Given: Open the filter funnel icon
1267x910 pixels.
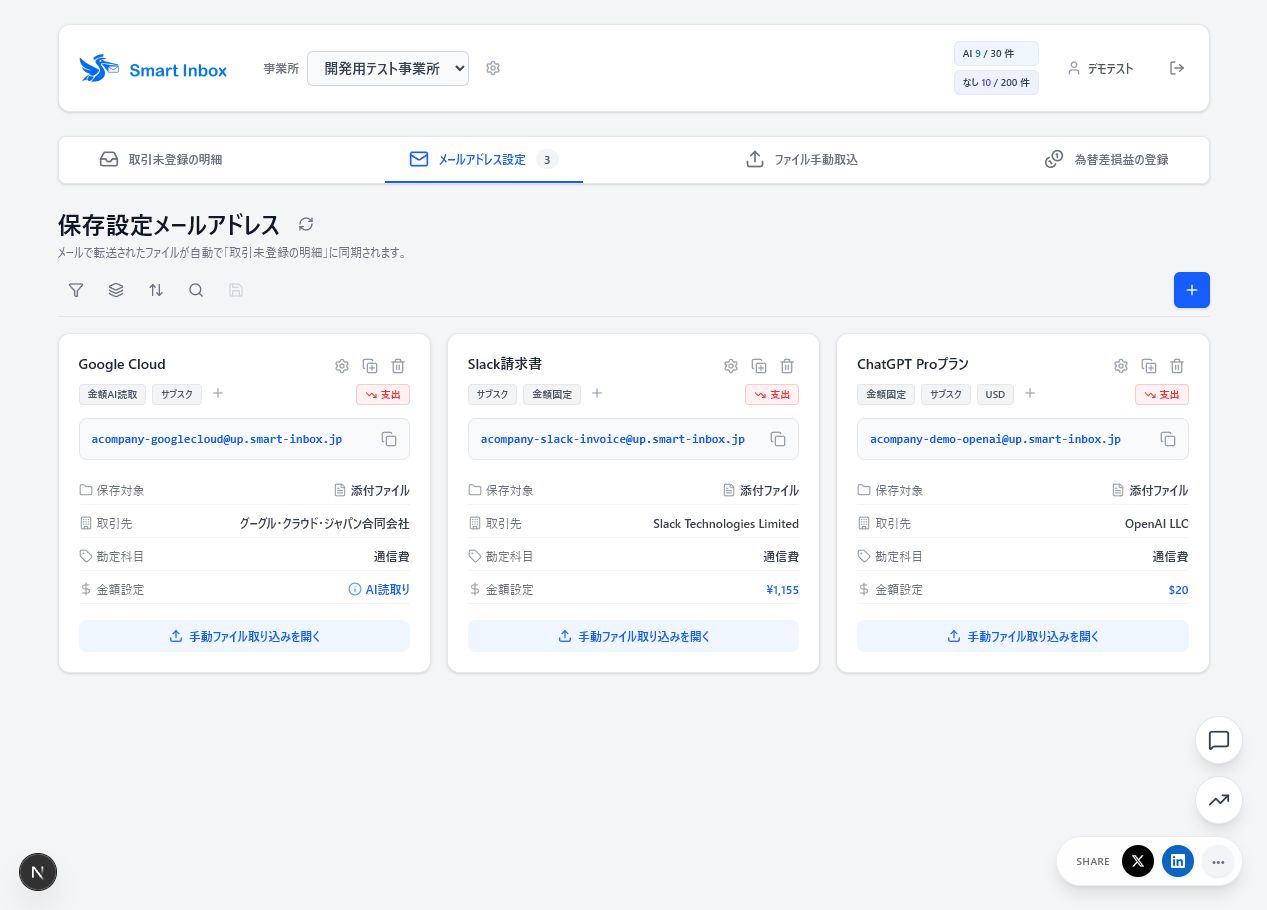Looking at the screenshot, I should [76, 290].
